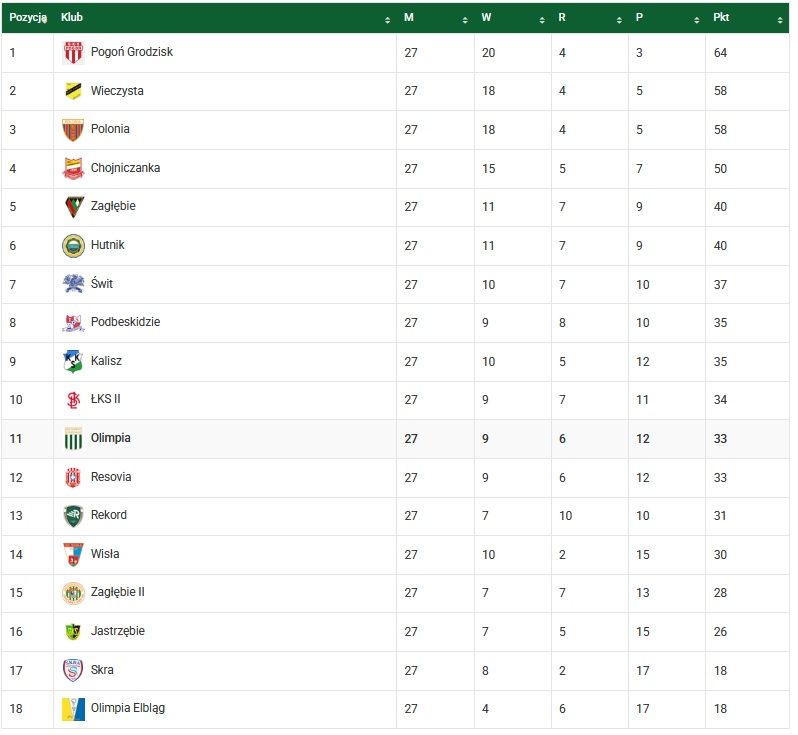This screenshot has height=735, width=798.
Task: Click the Pogoń Grodzisk club crest
Action: (73, 52)
